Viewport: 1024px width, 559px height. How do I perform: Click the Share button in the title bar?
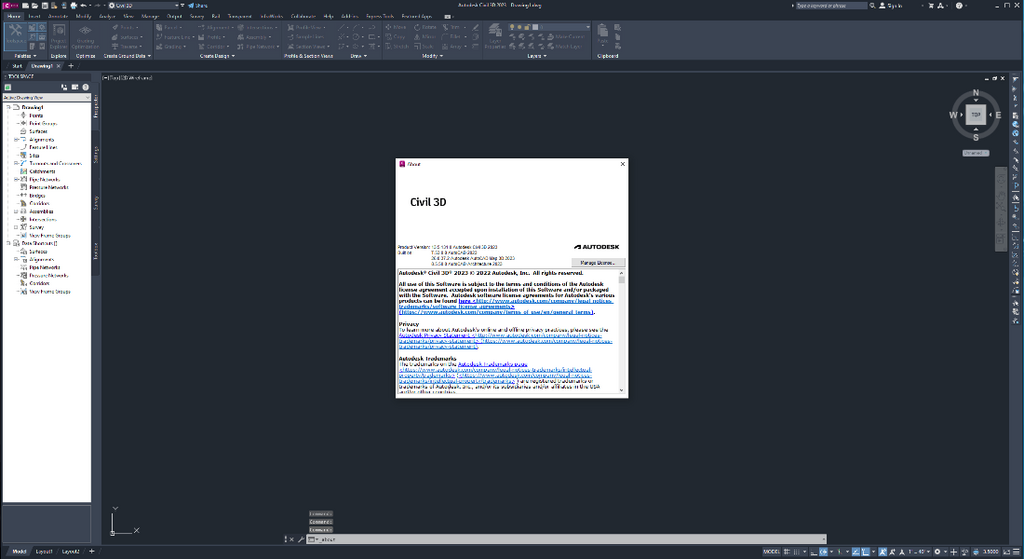pos(198,5)
